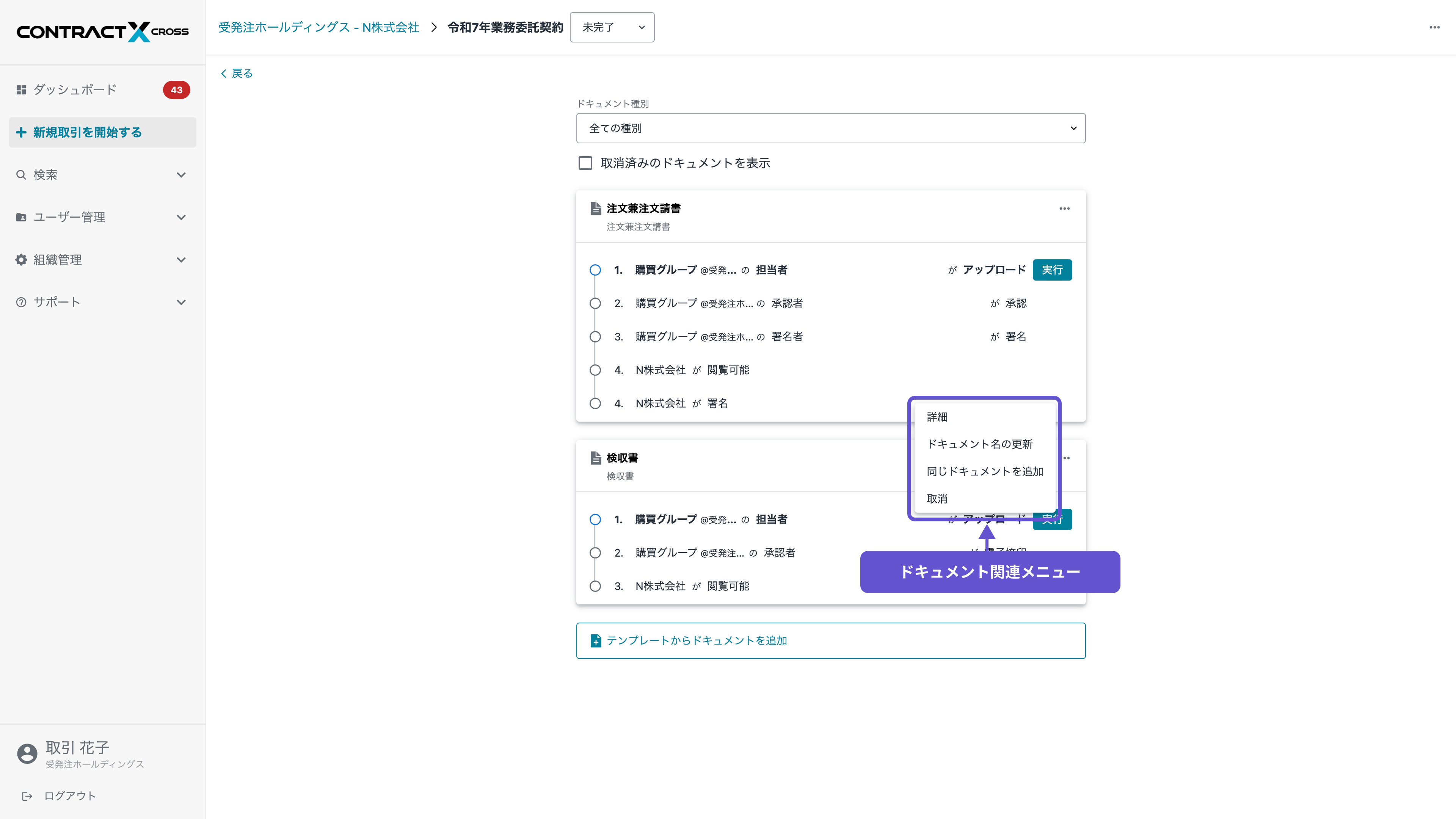Click the logout icon in the sidebar

(x=27, y=796)
